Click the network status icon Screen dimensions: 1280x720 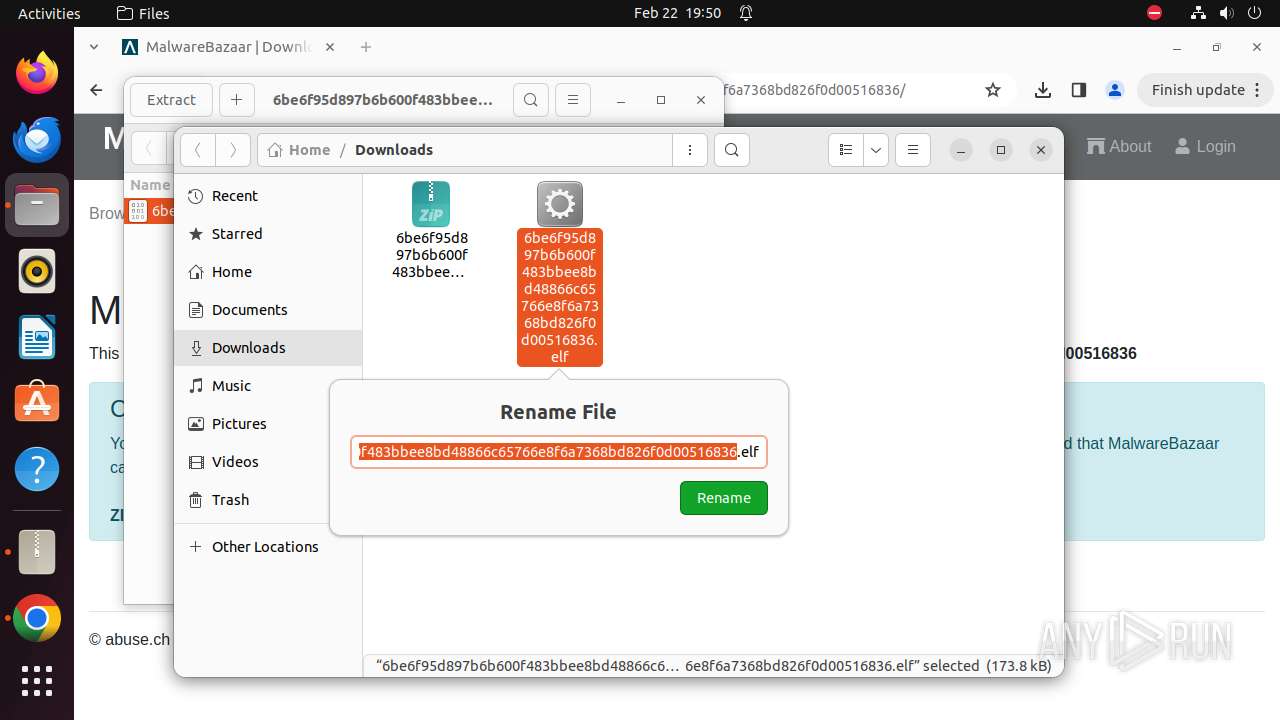click(1199, 13)
